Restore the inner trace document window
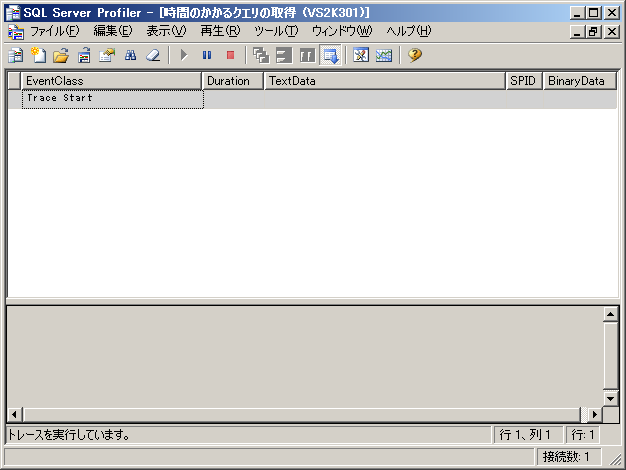The image size is (626, 470). point(593,32)
